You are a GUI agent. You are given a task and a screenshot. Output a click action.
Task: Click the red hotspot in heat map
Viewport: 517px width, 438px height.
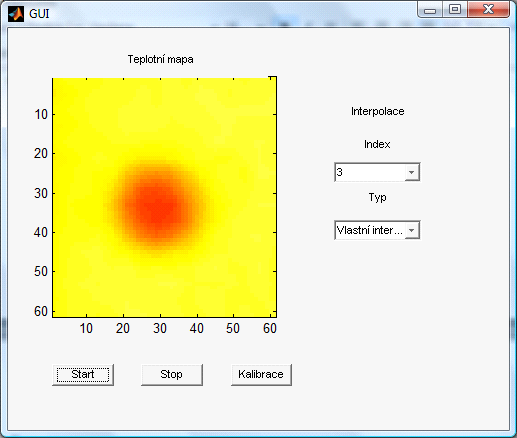click(159, 207)
